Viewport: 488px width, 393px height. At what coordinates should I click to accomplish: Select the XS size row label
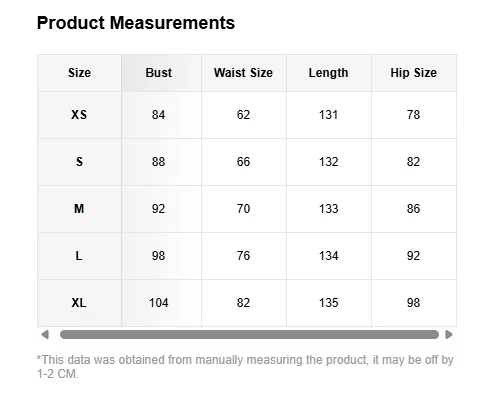79,115
